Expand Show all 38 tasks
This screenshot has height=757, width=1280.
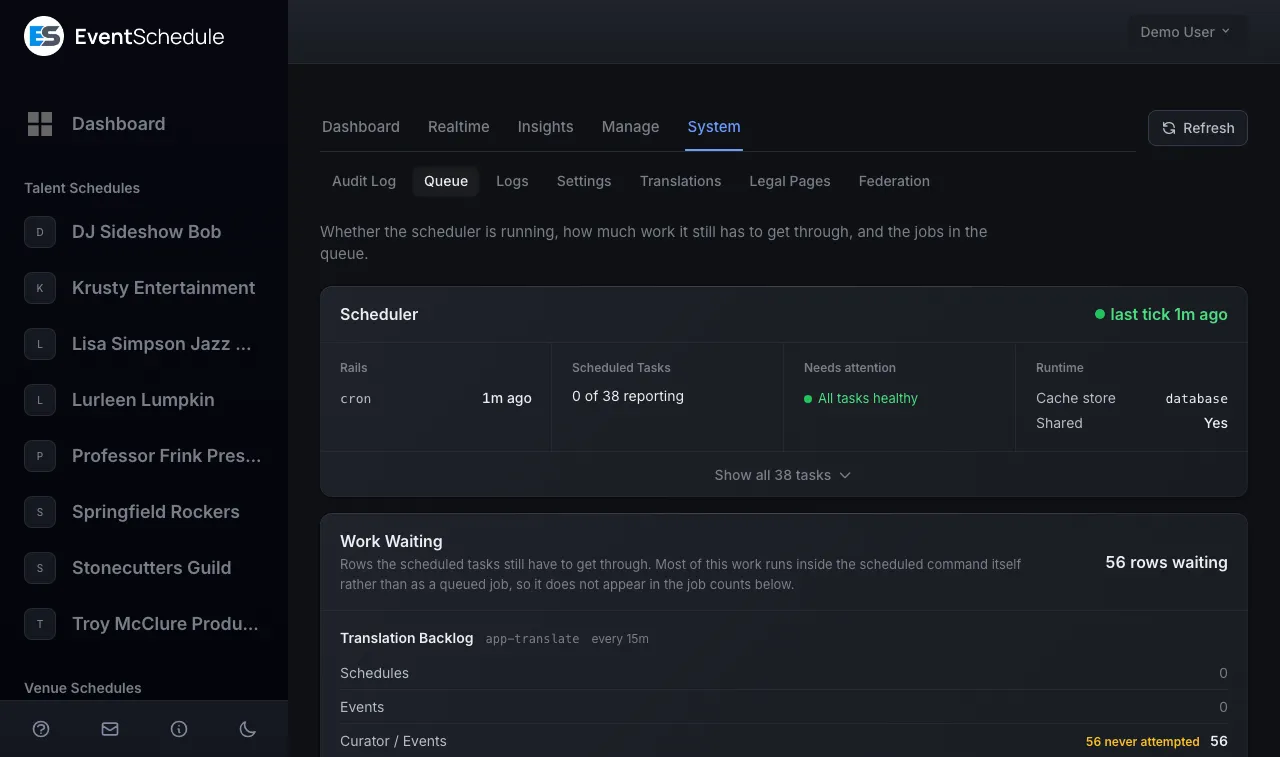click(783, 475)
